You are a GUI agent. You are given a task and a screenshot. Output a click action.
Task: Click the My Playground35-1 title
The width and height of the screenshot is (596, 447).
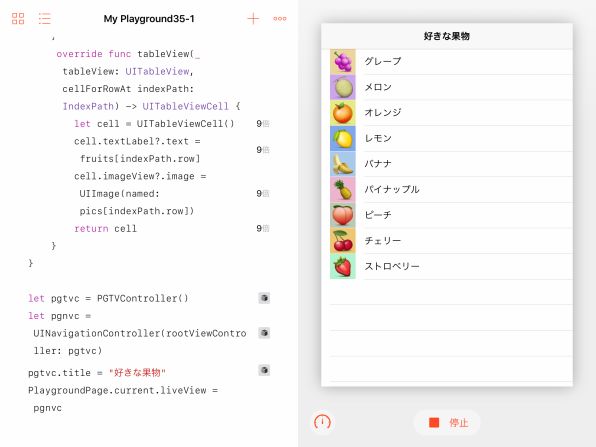pos(149,19)
